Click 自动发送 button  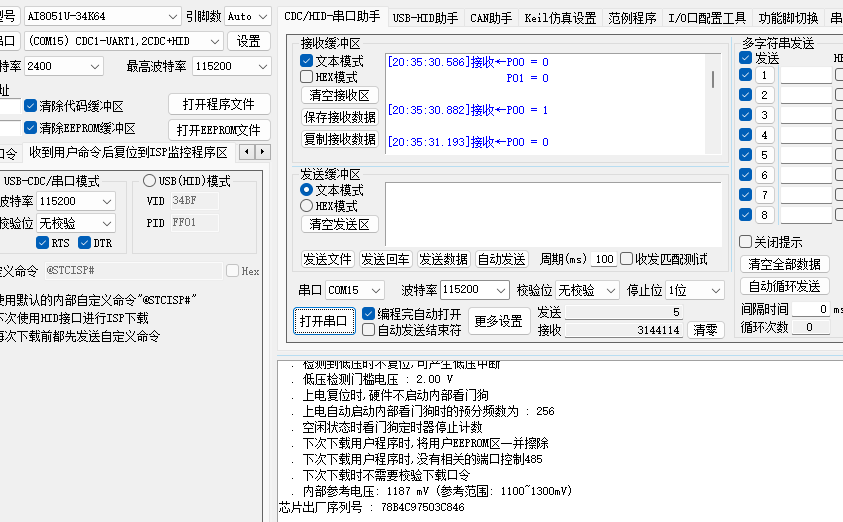pos(502,259)
